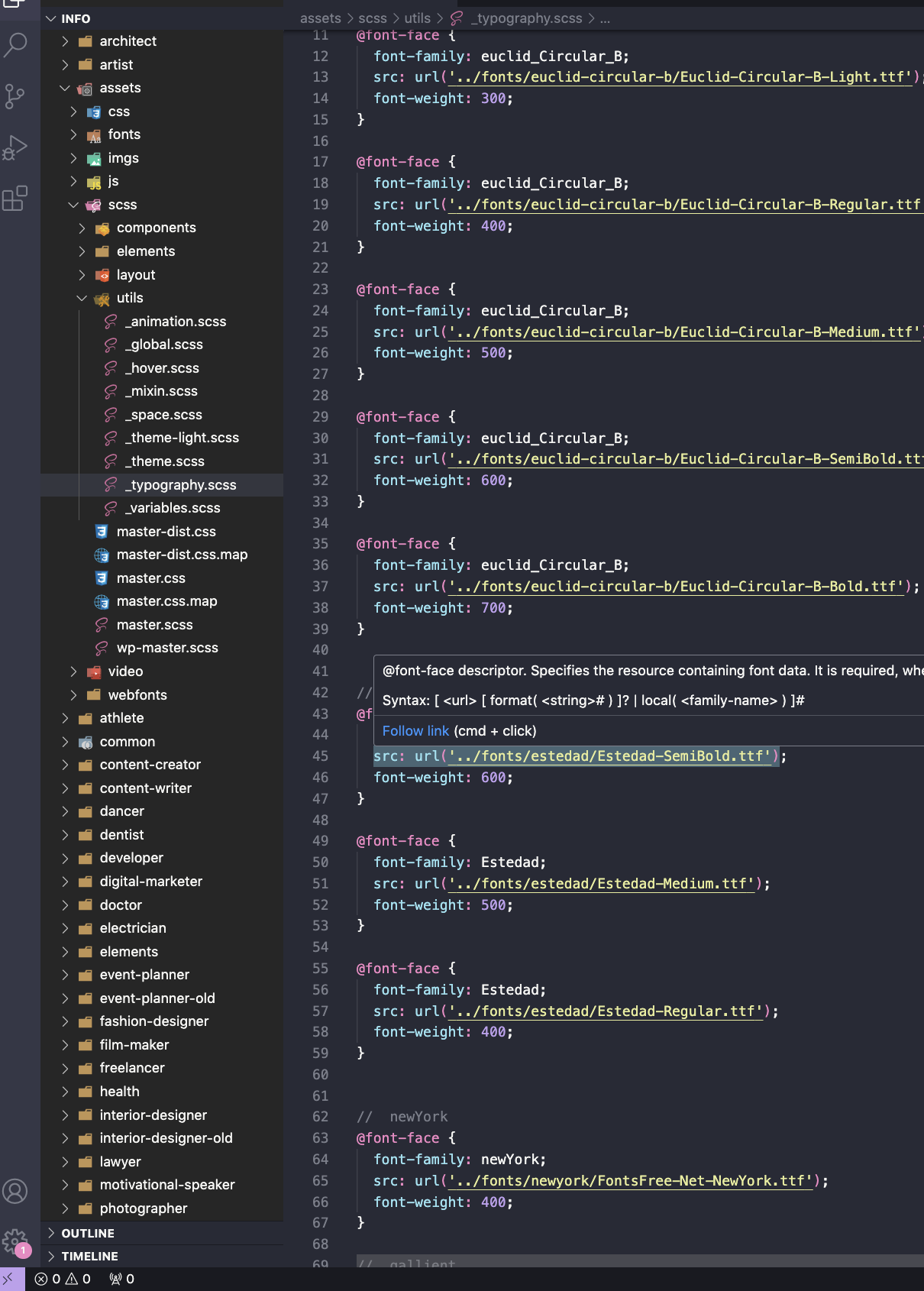Open the layout folder

pos(136,275)
